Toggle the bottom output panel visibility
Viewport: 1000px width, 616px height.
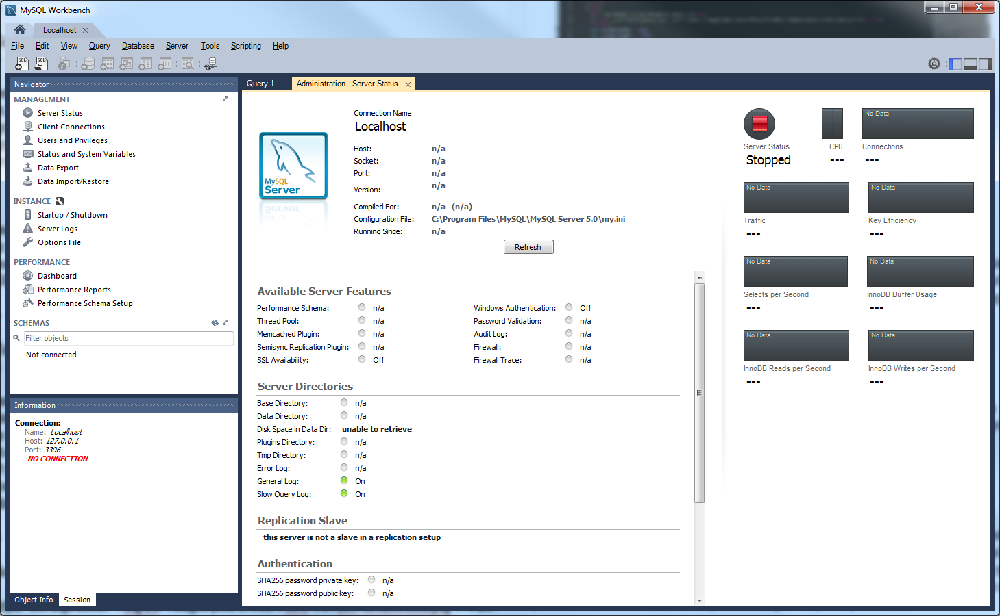click(x=970, y=64)
